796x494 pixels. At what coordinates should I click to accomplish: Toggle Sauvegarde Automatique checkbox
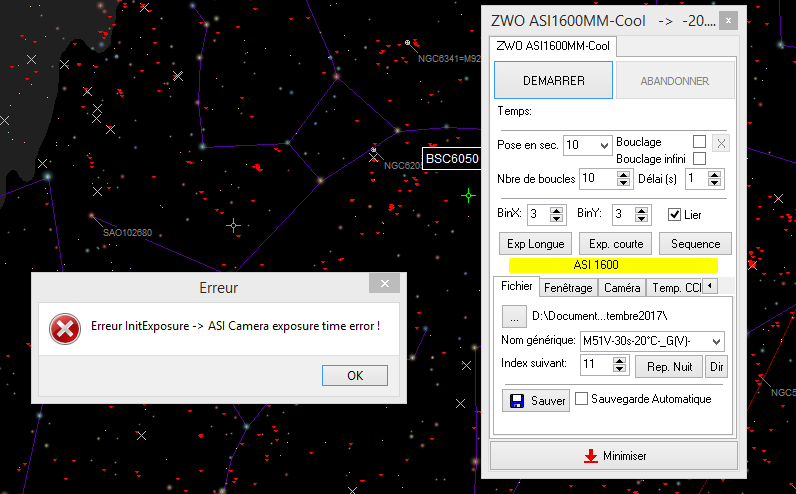coord(583,399)
